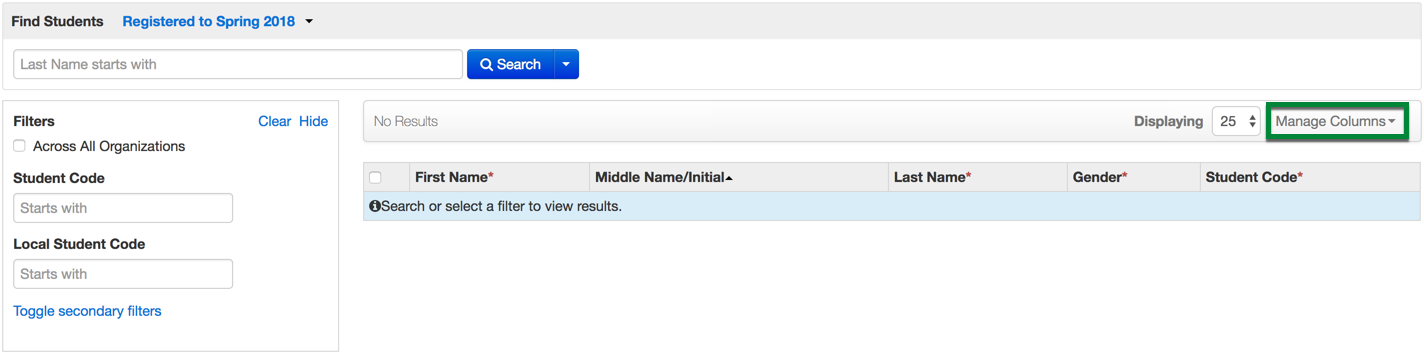Focus the Last Name starts with field
The height and width of the screenshot is (361, 1424).
[238, 64]
